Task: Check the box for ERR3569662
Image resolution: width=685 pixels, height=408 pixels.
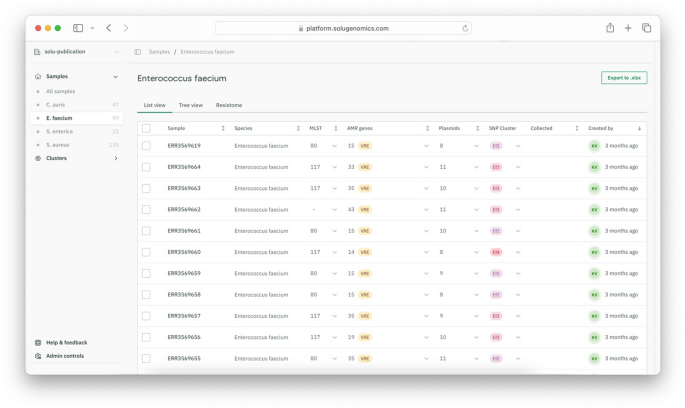Action: coord(146,210)
